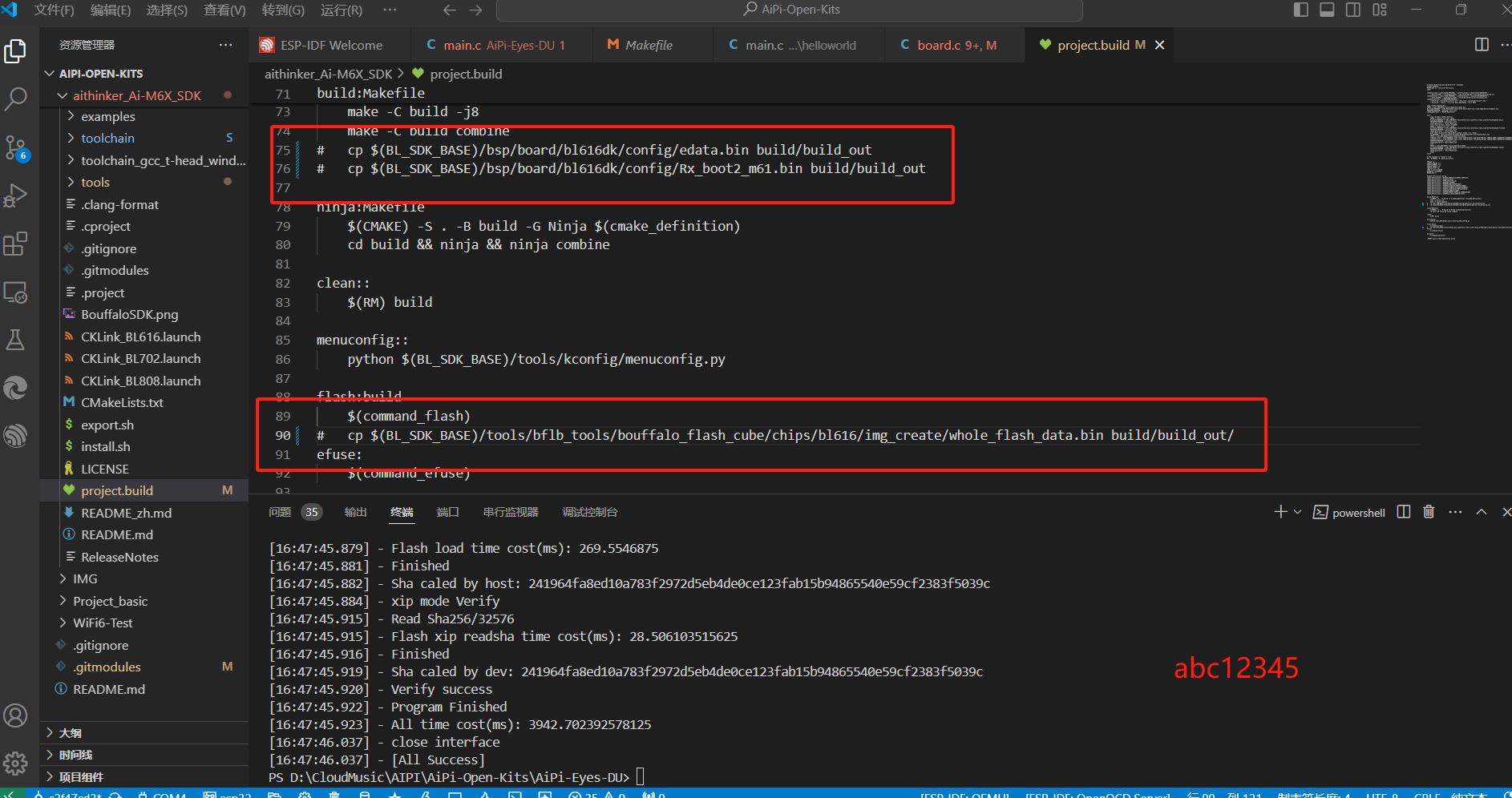This screenshot has height=798, width=1512.
Task: Create a new terminal with the plus icon
Action: (1280, 512)
